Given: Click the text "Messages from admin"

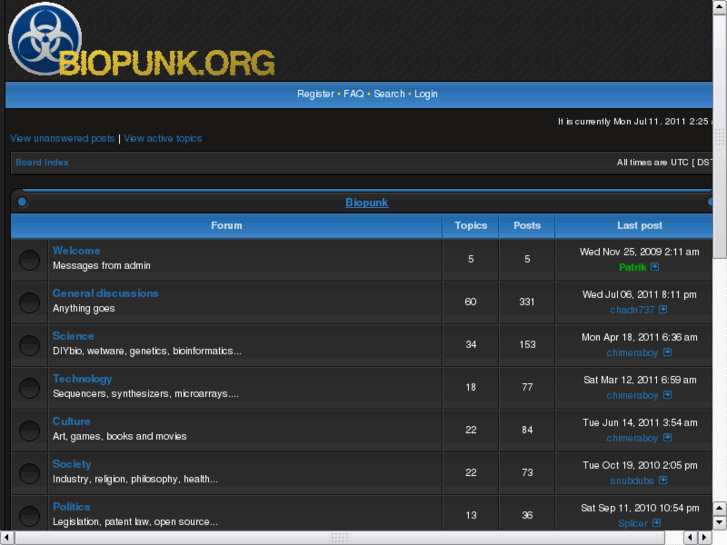Looking at the screenshot, I should click(x=102, y=265).
